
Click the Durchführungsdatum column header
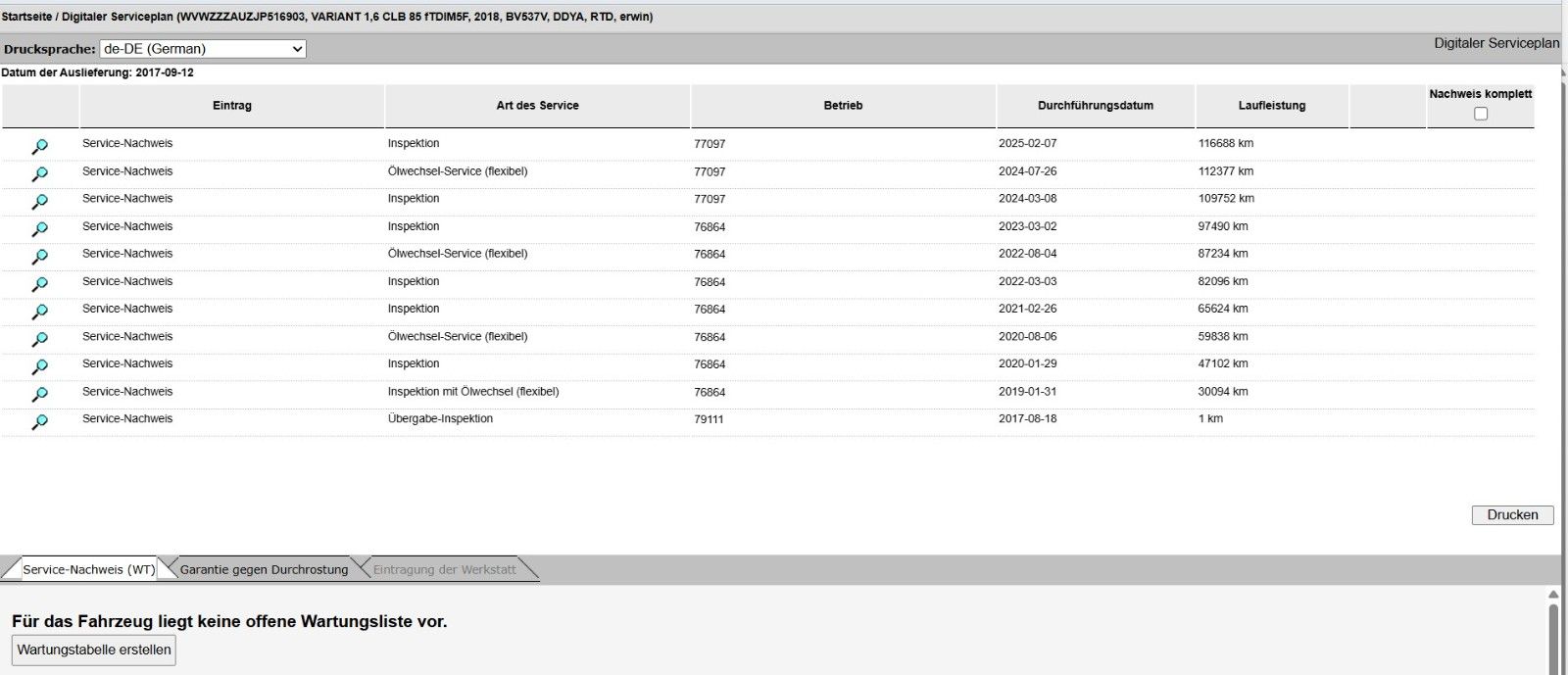point(1095,106)
